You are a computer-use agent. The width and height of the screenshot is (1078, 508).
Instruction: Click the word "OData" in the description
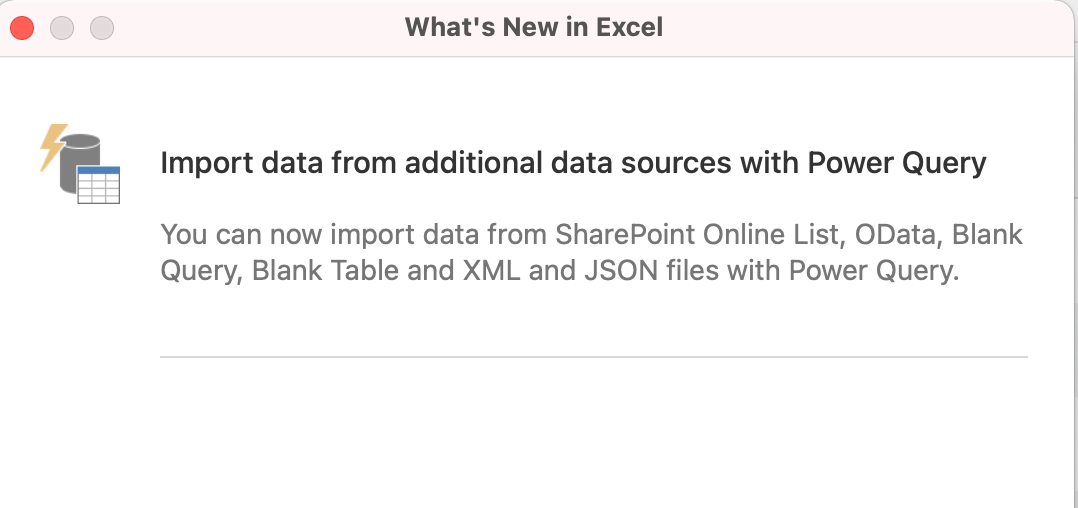click(x=893, y=235)
